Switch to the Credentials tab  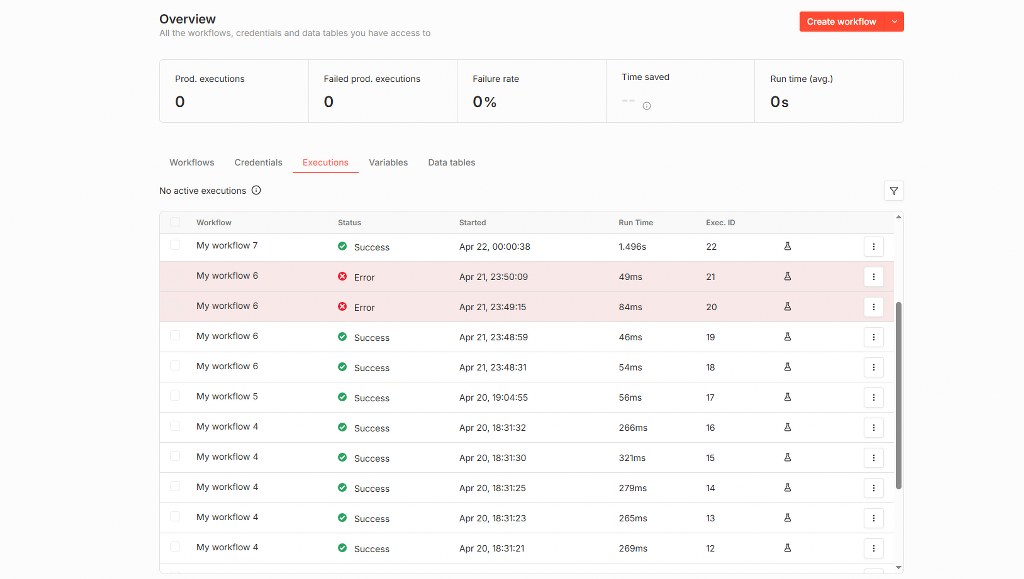click(259, 163)
